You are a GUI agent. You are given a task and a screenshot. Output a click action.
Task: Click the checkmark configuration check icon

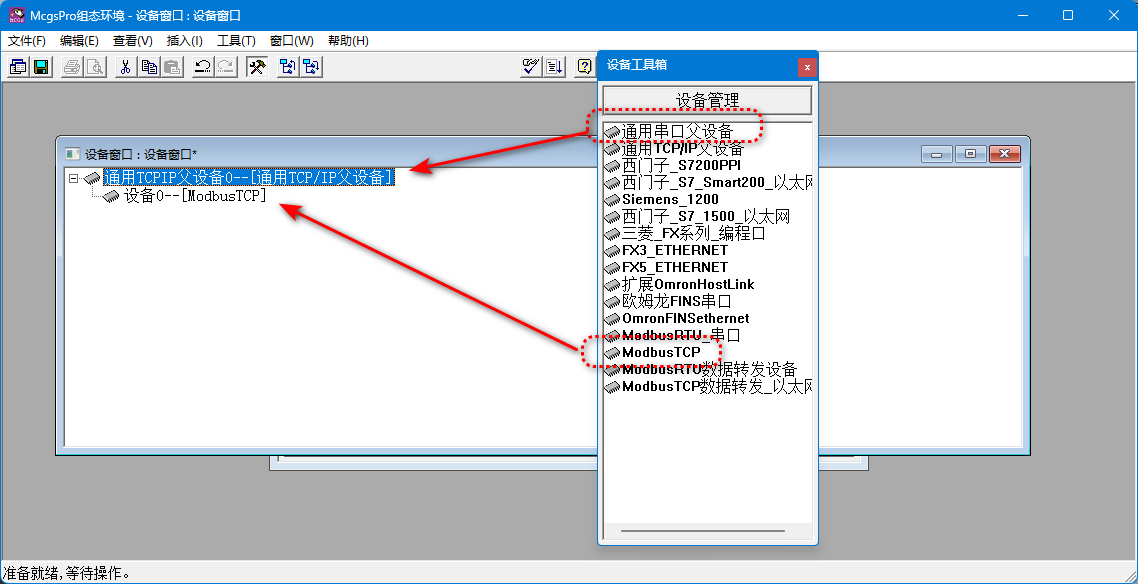pos(531,67)
